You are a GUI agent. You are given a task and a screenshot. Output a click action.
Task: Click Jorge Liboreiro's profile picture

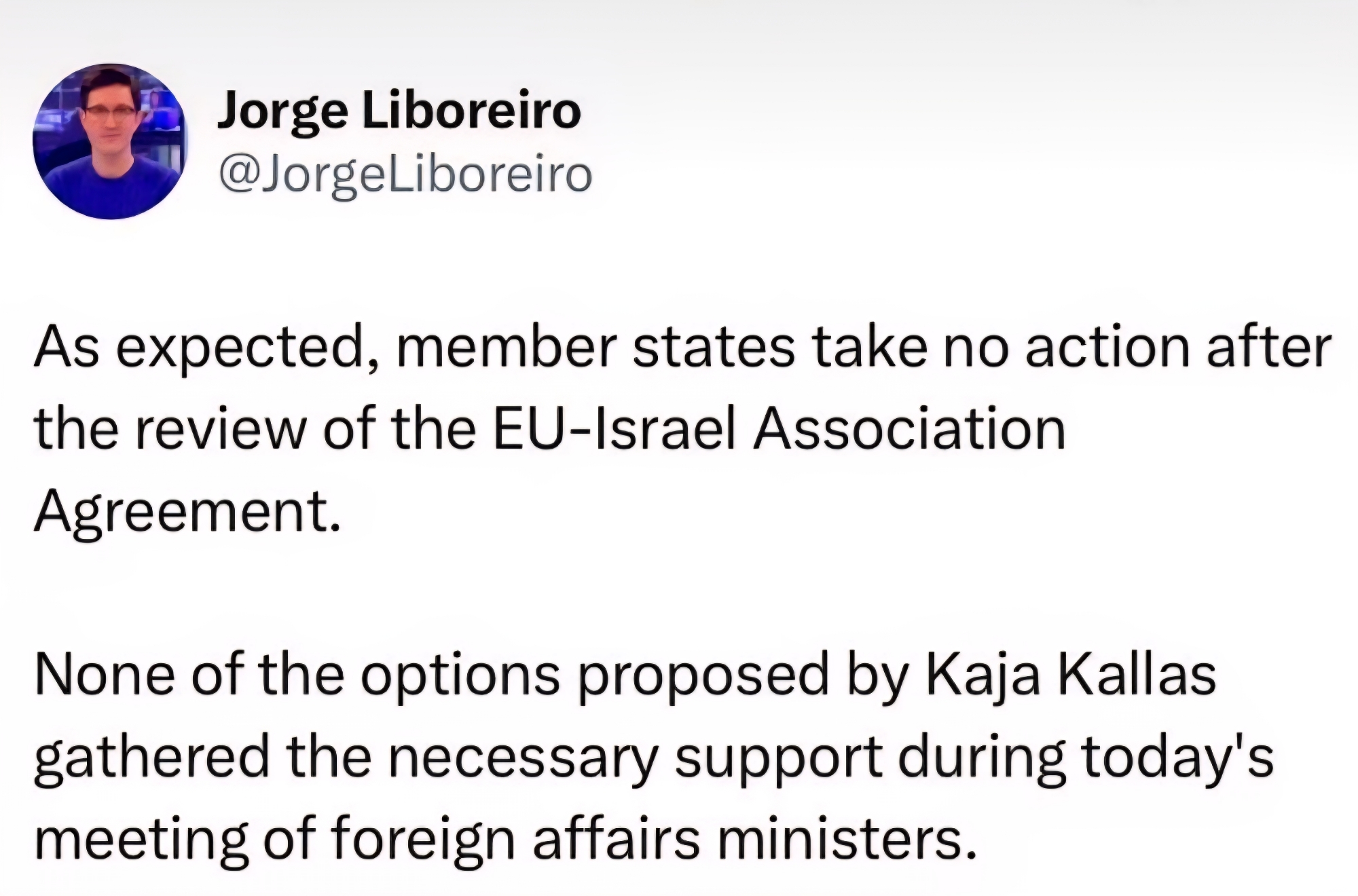tap(109, 141)
